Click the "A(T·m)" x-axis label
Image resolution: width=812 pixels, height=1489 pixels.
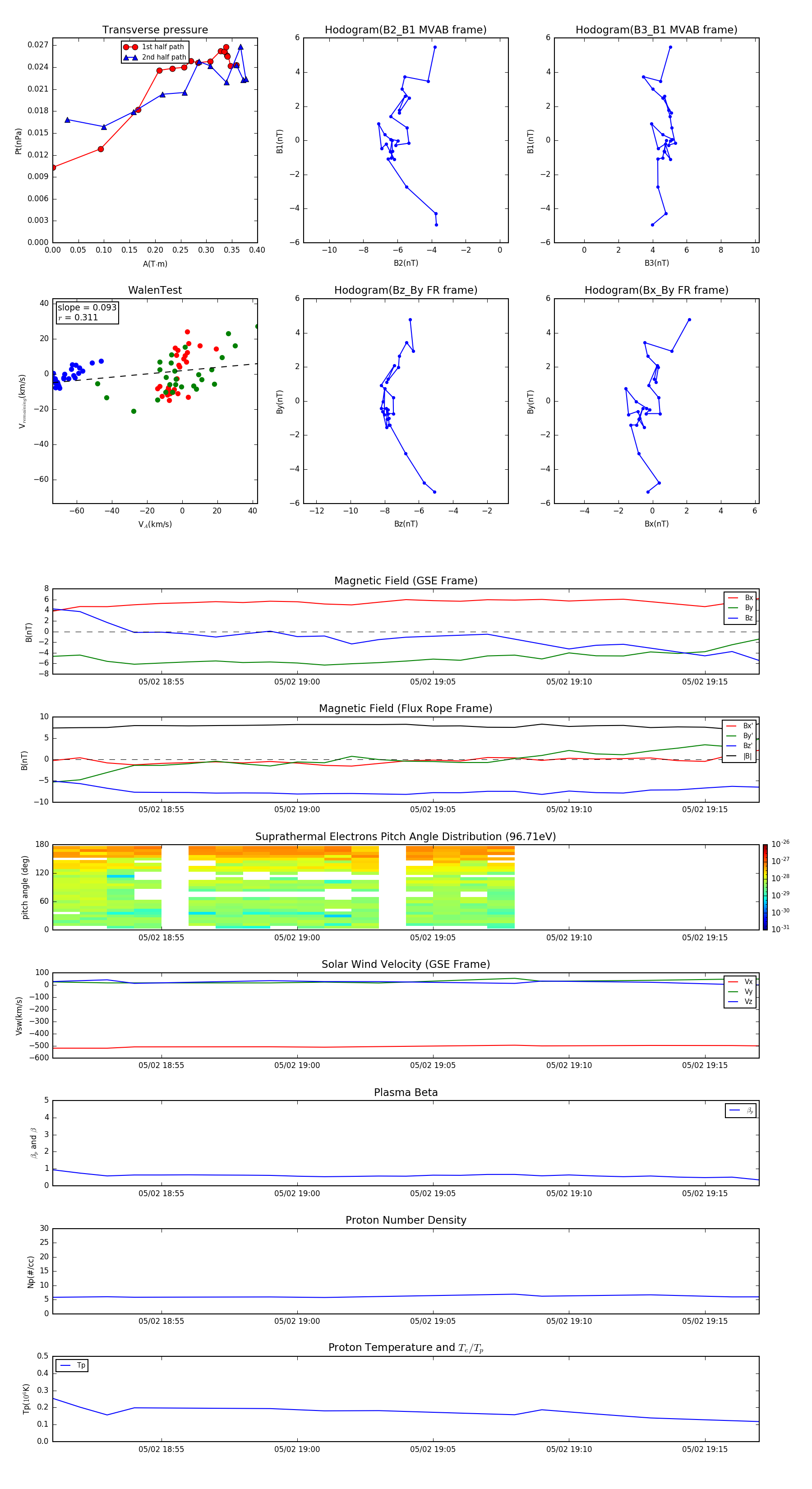tap(155, 264)
